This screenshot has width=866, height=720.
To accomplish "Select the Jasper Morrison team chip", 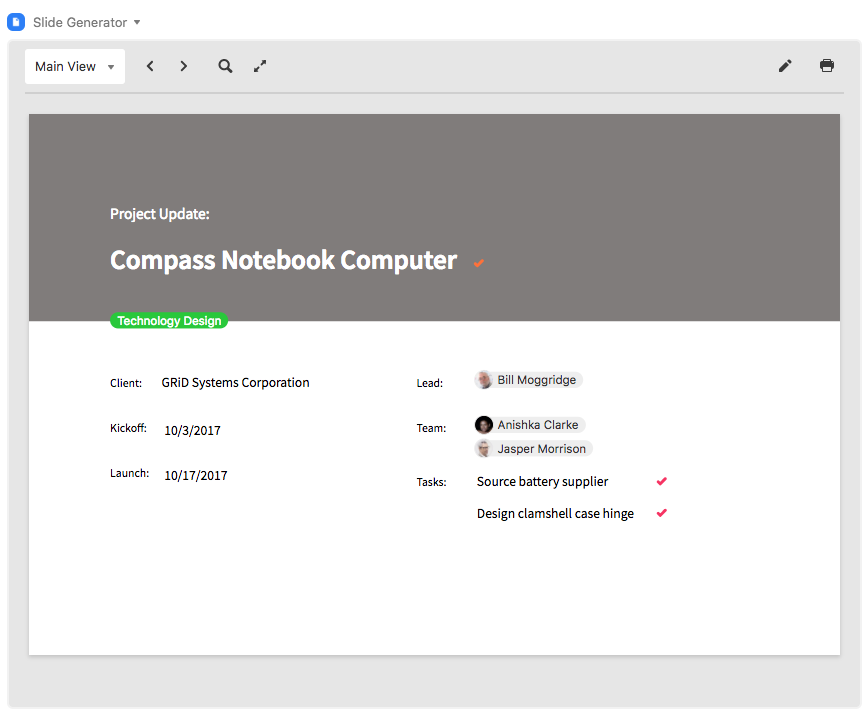I will 534,449.
